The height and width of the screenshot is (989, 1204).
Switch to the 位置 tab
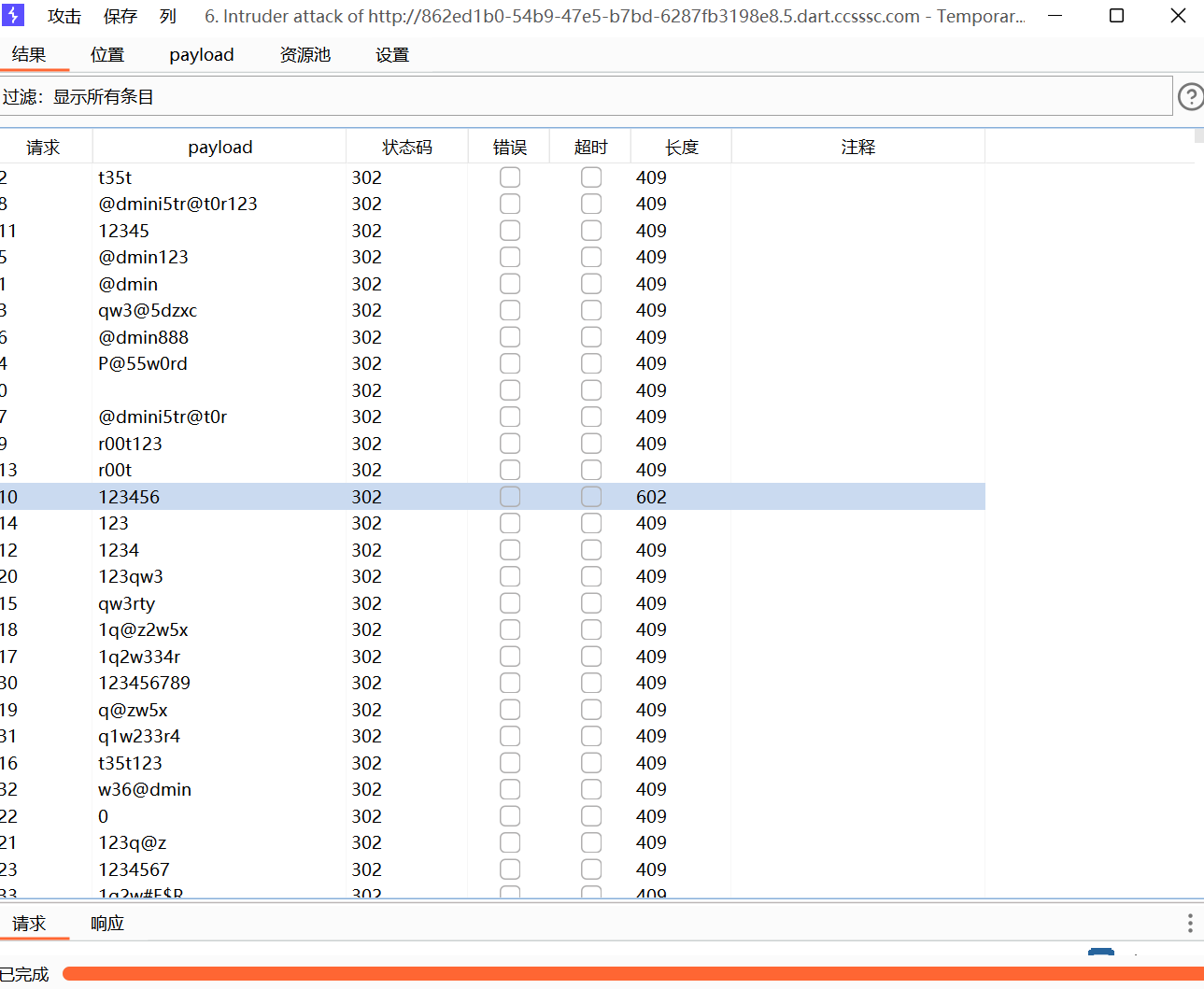(107, 55)
